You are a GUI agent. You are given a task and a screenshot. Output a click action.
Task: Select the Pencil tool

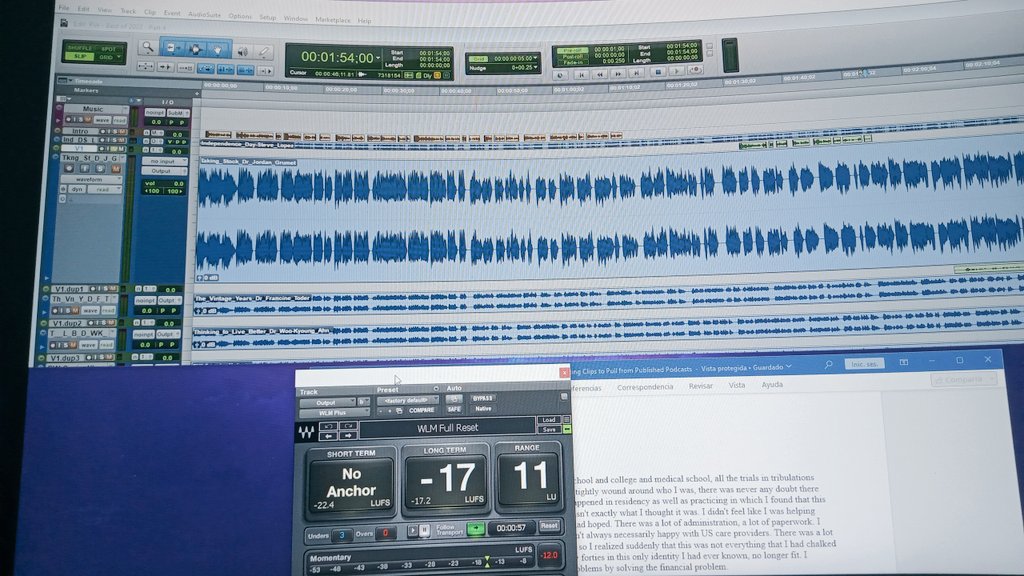pyautogui.click(x=264, y=52)
